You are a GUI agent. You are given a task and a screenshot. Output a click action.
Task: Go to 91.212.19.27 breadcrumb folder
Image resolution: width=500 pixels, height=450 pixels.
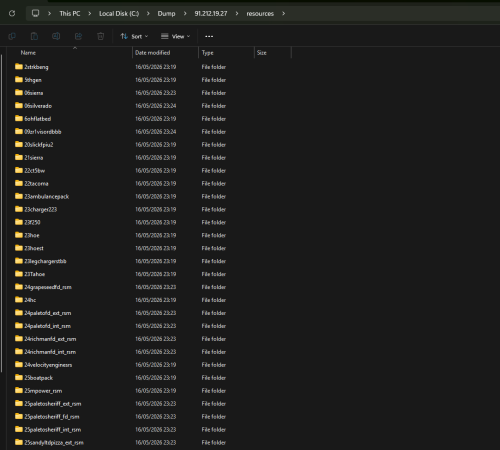(x=211, y=14)
